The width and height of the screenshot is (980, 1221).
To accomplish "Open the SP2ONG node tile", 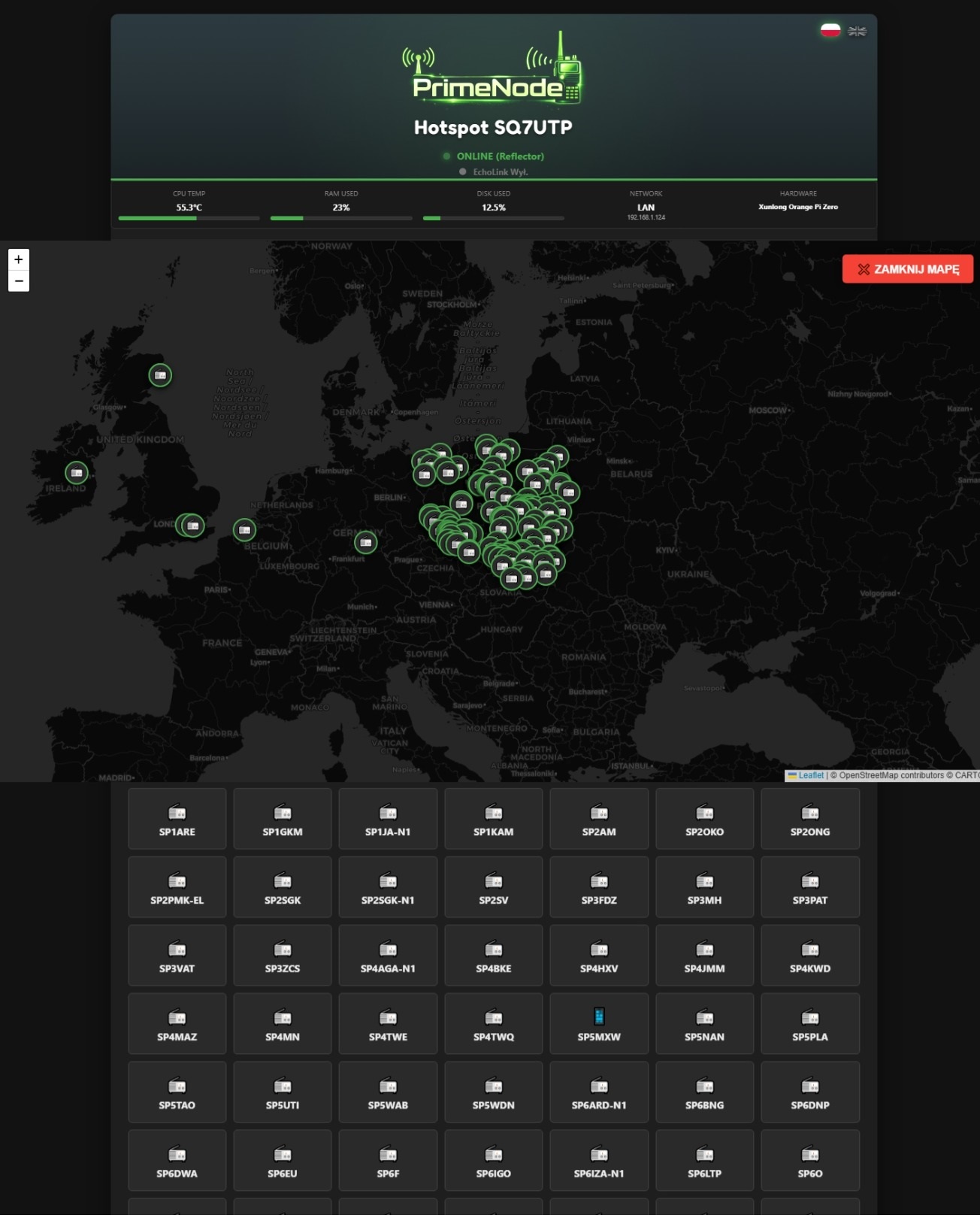I will point(810,819).
